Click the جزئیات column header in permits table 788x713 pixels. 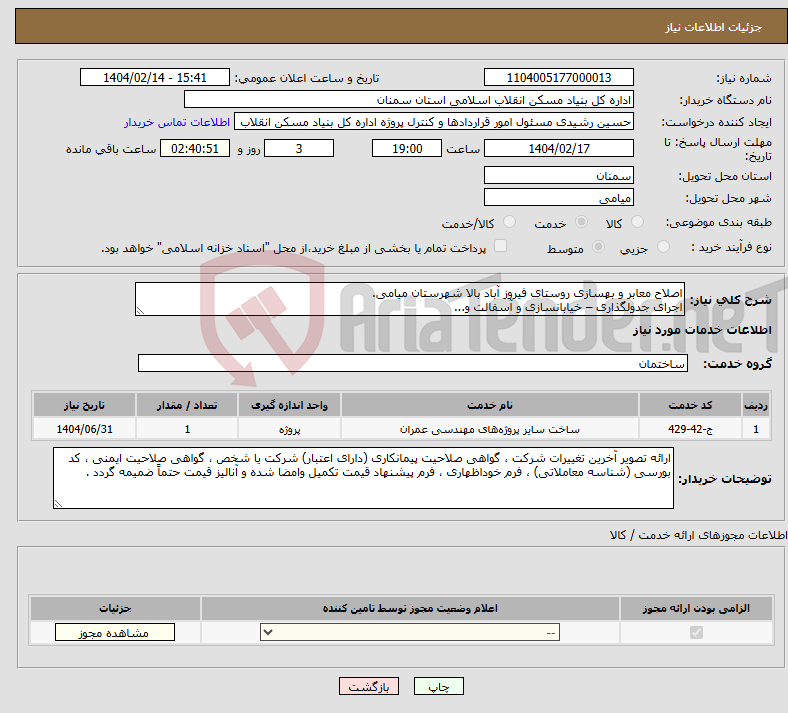[x=115, y=608]
